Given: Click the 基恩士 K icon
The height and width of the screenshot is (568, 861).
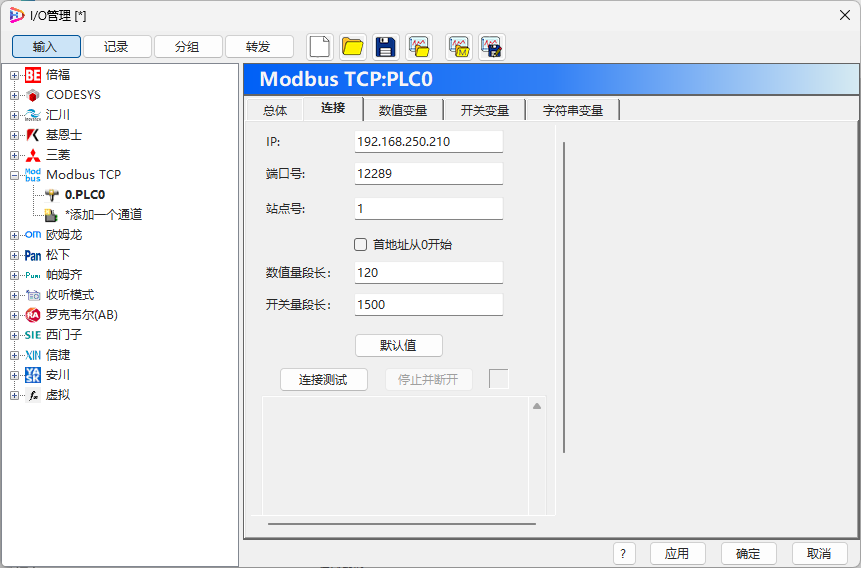Looking at the screenshot, I should pyautogui.click(x=33, y=135).
